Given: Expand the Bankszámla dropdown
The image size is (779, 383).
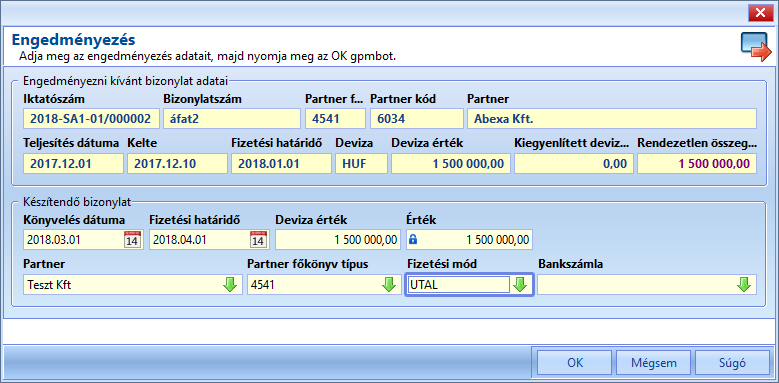Looking at the screenshot, I should click(x=744, y=285).
